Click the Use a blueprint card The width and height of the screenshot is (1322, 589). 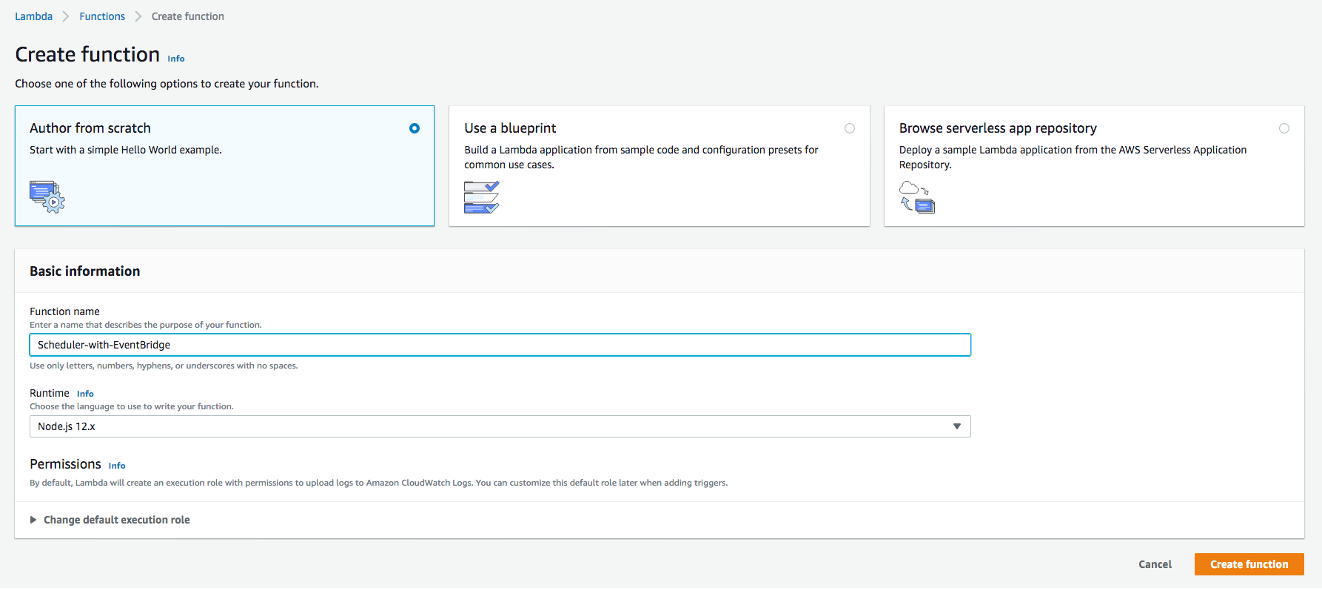[x=659, y=165]
